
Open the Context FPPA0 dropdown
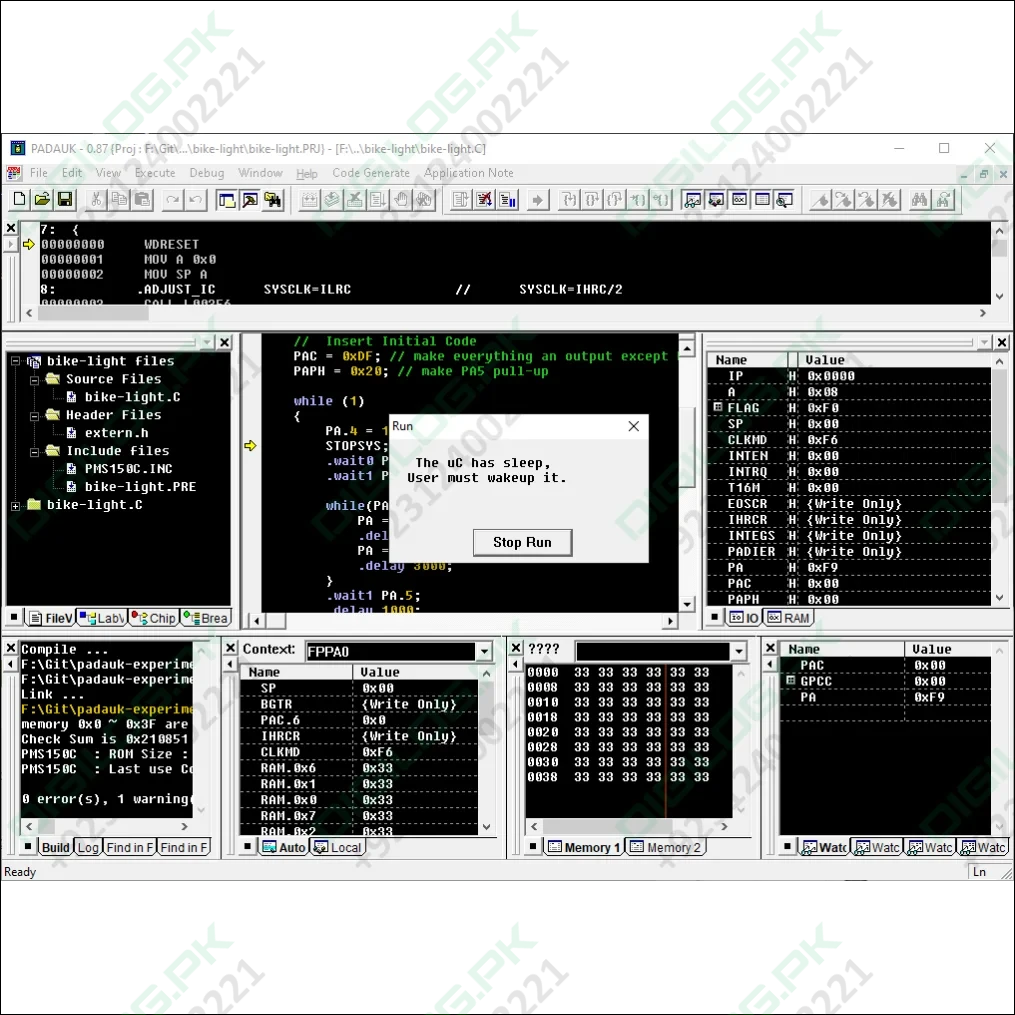[485, 652]
